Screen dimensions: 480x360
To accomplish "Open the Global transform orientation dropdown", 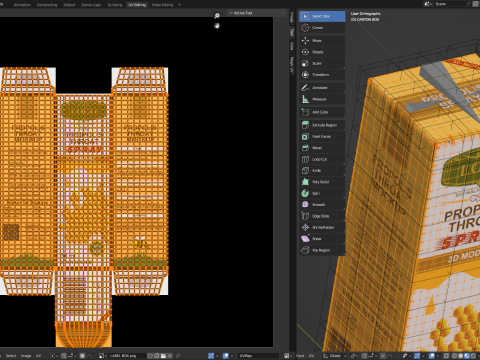I will [x=335, y=356].
